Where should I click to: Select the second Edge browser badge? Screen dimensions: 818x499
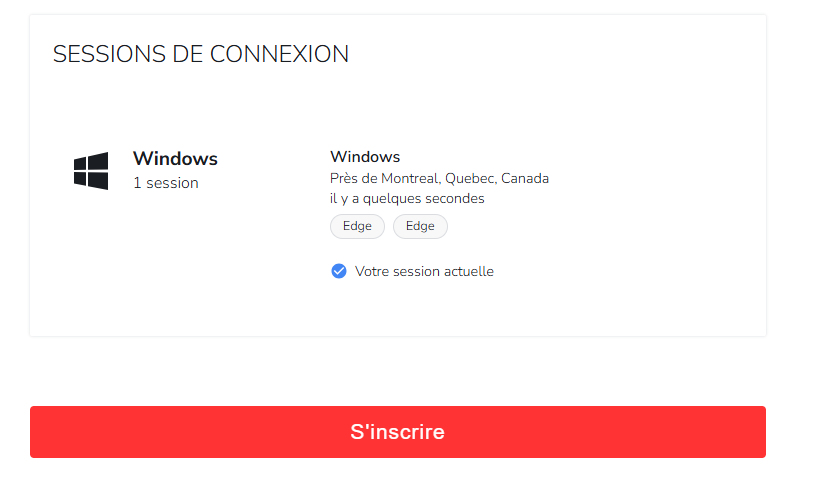[x=420, y=226]
